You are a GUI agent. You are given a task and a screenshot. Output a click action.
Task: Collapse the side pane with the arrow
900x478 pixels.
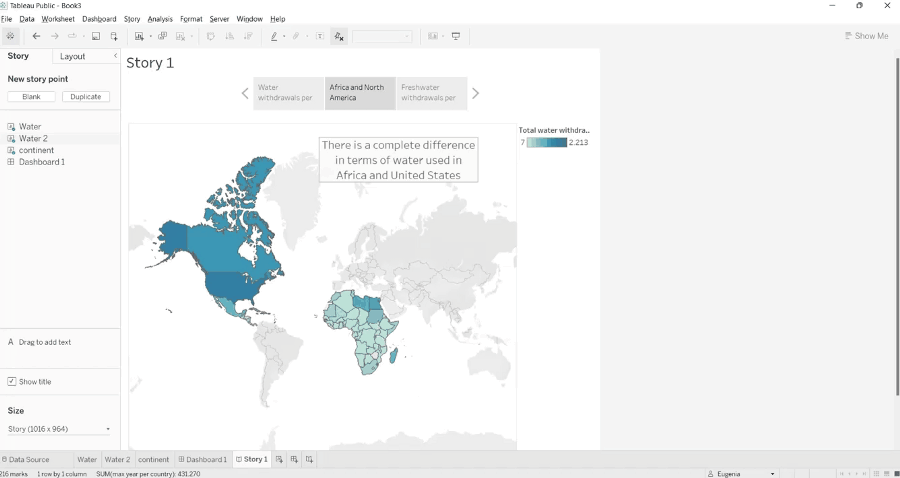pyautogui.click(x=115, y=56)
